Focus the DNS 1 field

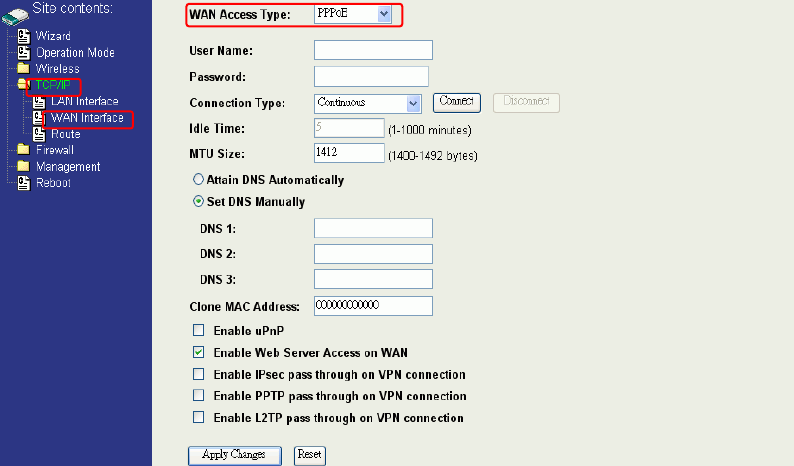click(x=373, y=228)
